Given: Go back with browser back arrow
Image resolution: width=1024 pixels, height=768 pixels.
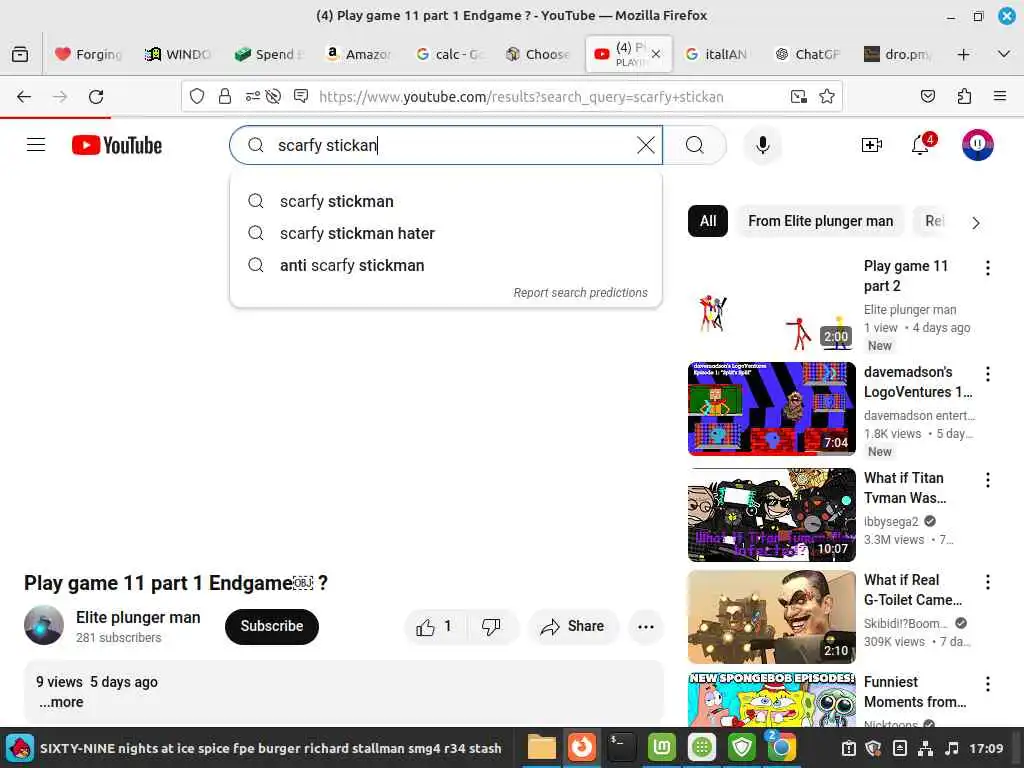Looking at the screenshot, I should click(x=24, y=97).
